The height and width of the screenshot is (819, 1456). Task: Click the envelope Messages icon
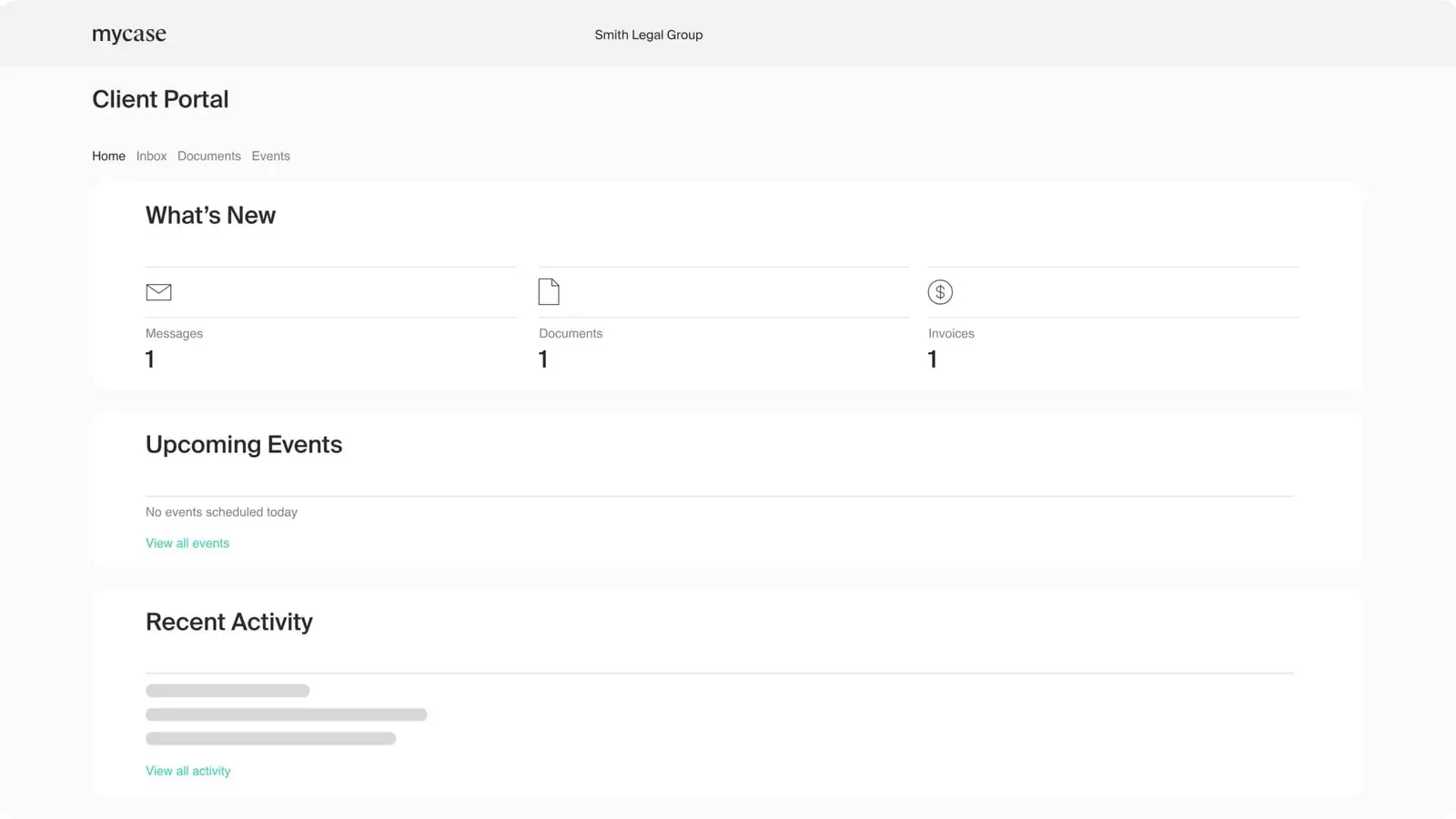[x=158, y=292]
